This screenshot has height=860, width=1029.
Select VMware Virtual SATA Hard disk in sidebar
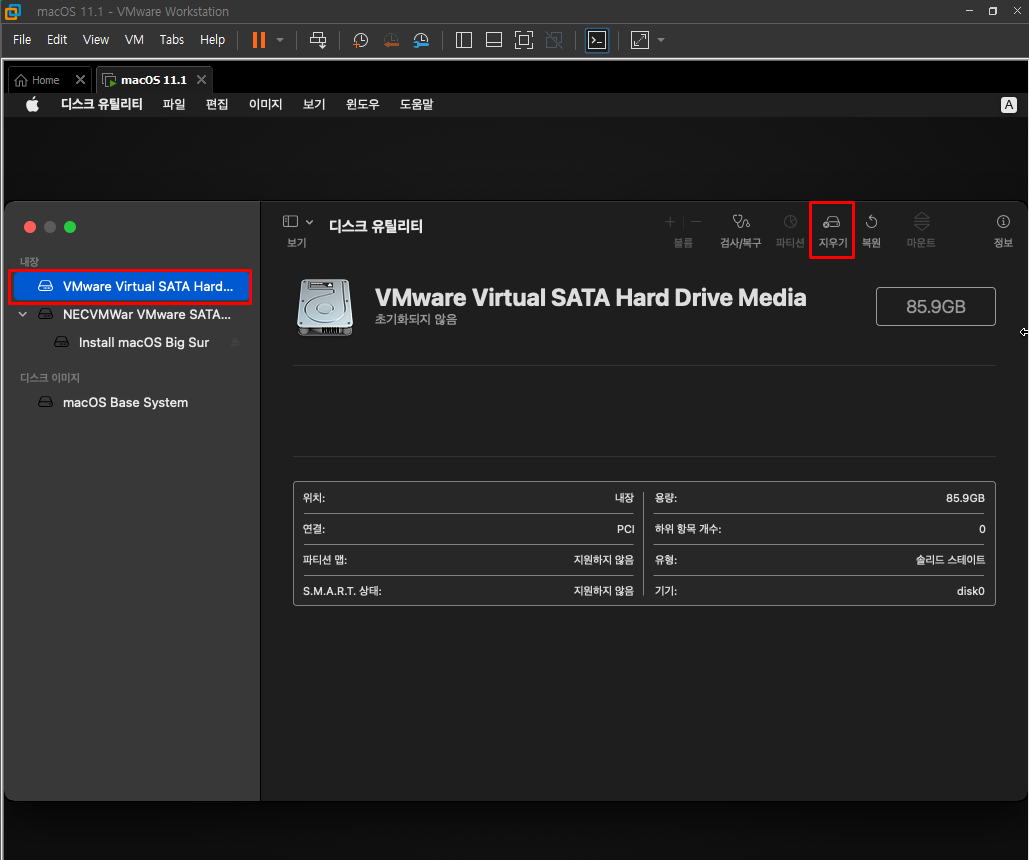(x=130, y=286)
